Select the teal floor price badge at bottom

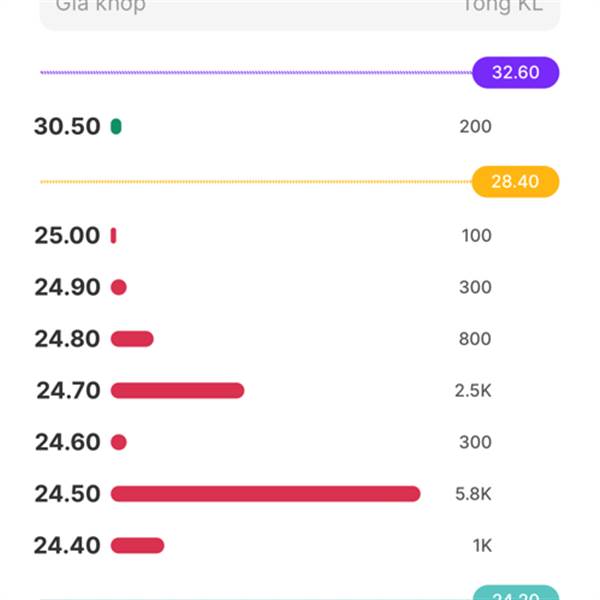coord(515,592)
